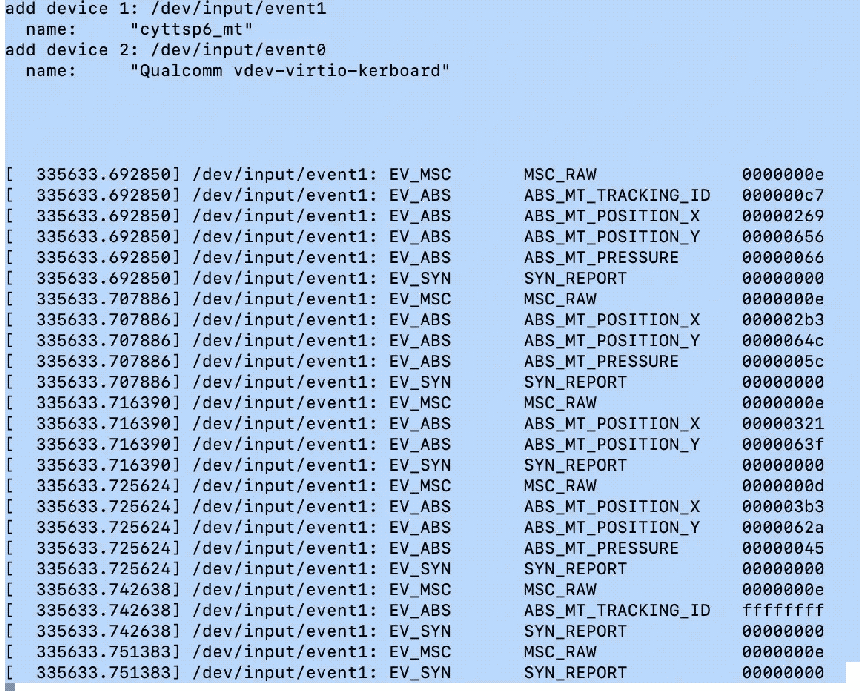Click the ABS_MT_POSITION_Y value 0000064c

click(x=783, y=341)
